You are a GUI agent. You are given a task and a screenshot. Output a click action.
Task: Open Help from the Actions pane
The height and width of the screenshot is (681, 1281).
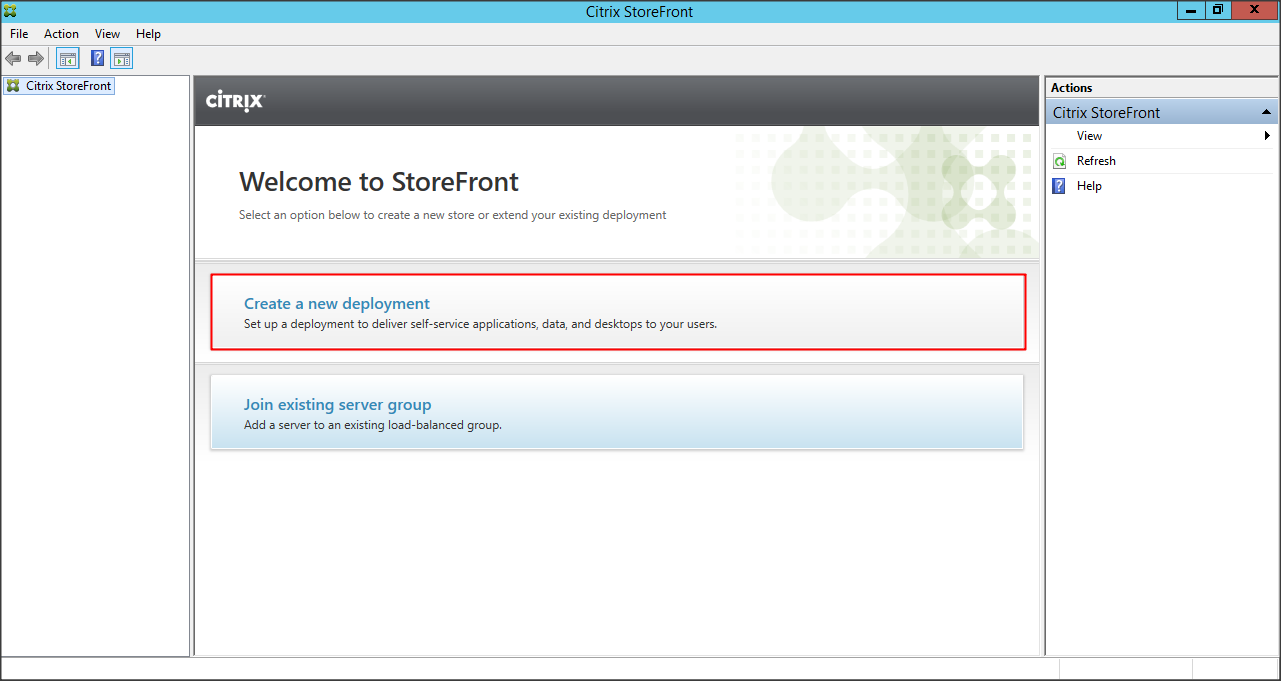tap(1089, 186)
